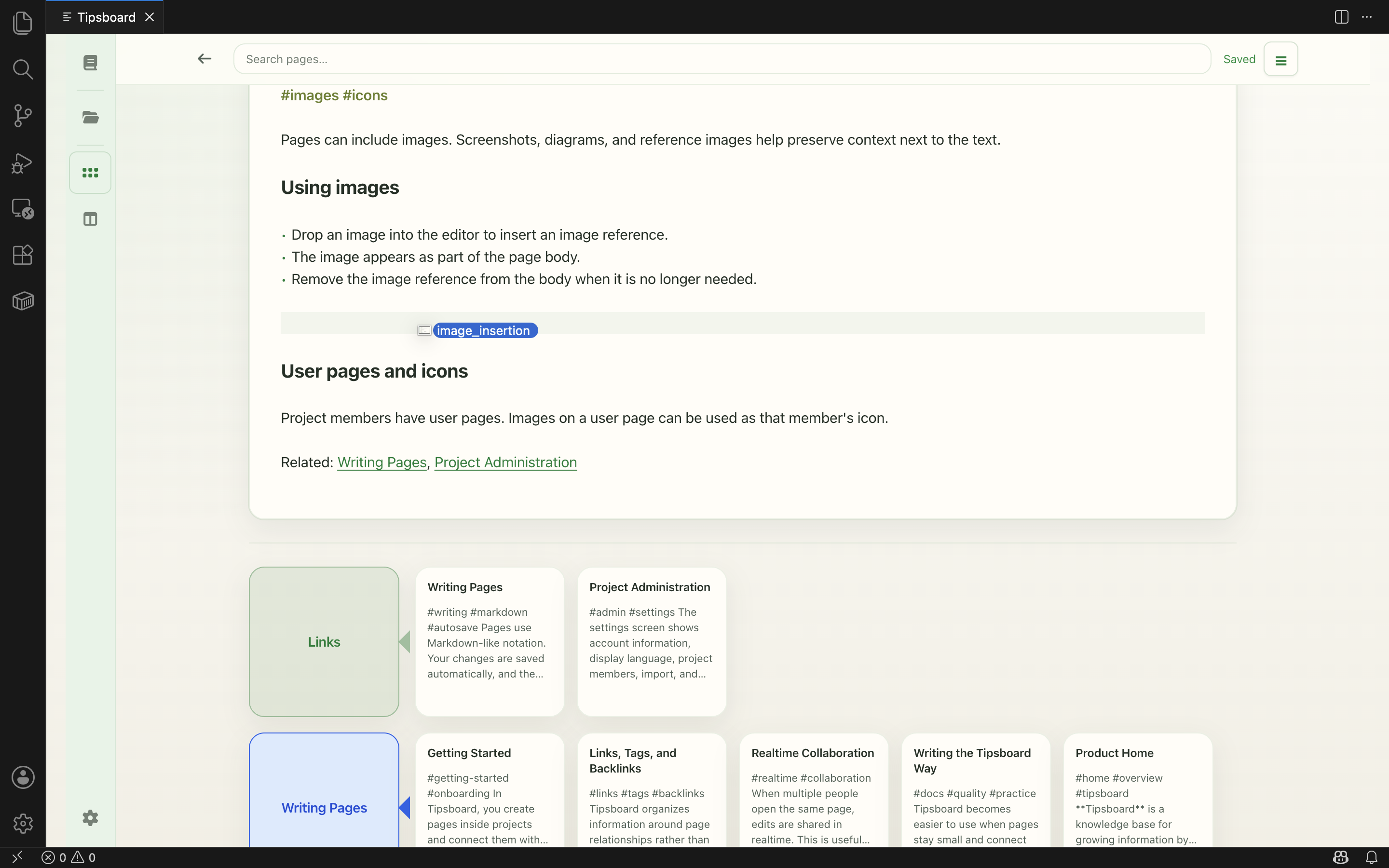
Task: Click the bullet 'The image appears as part'
Action: tap(436, 257)
